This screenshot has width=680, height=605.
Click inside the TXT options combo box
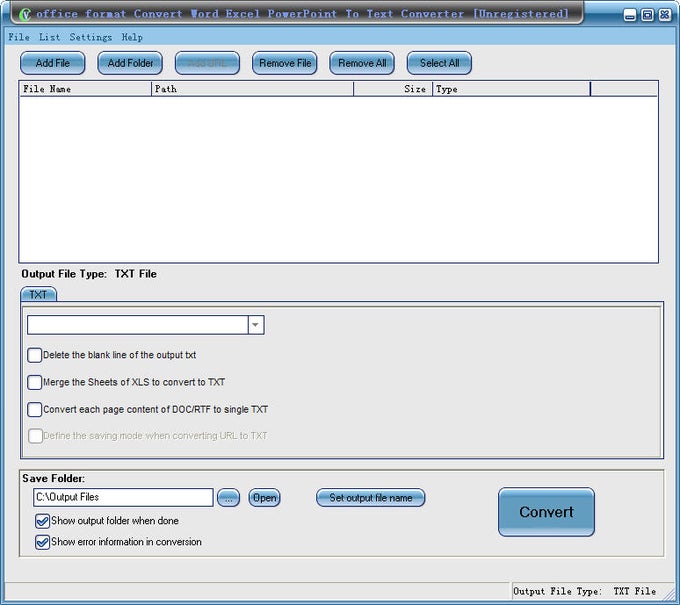tap(137, 325)
